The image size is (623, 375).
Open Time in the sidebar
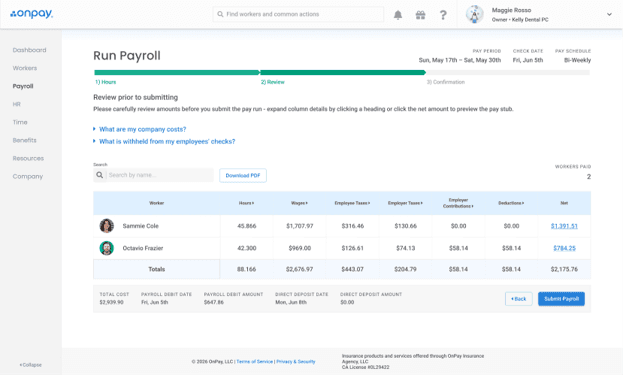pyautogui.click(x=20, y=122)
